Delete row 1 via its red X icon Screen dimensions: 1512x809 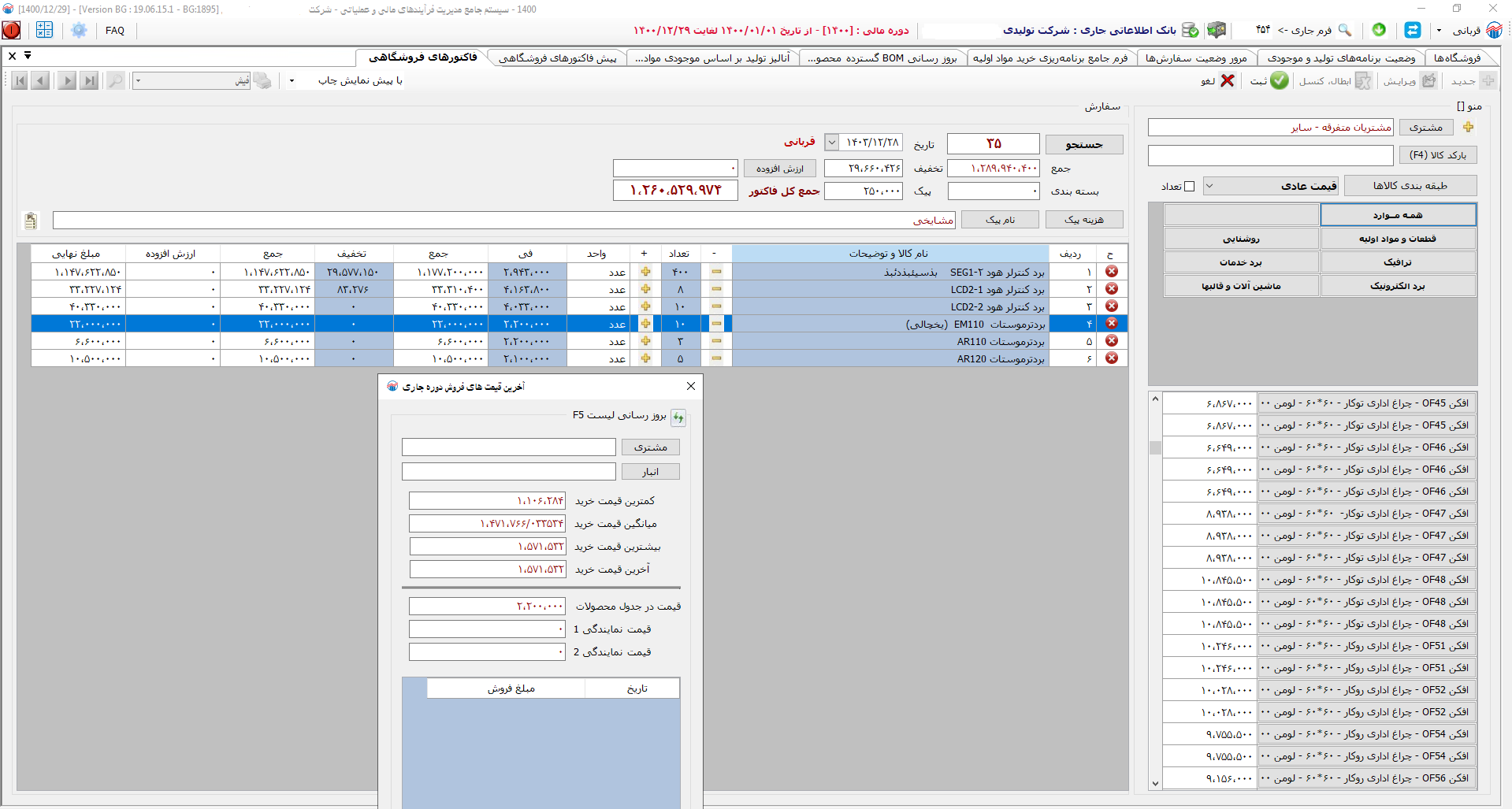click(1112, 271)
